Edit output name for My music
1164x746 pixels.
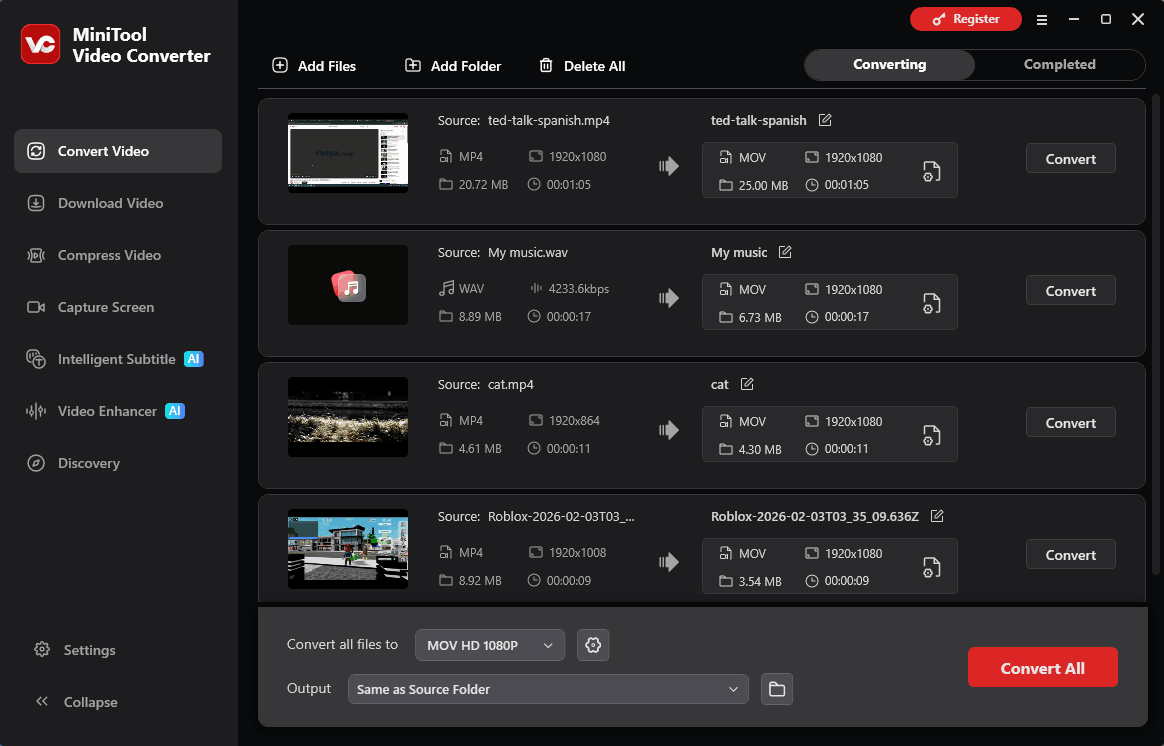coord(785,252)
